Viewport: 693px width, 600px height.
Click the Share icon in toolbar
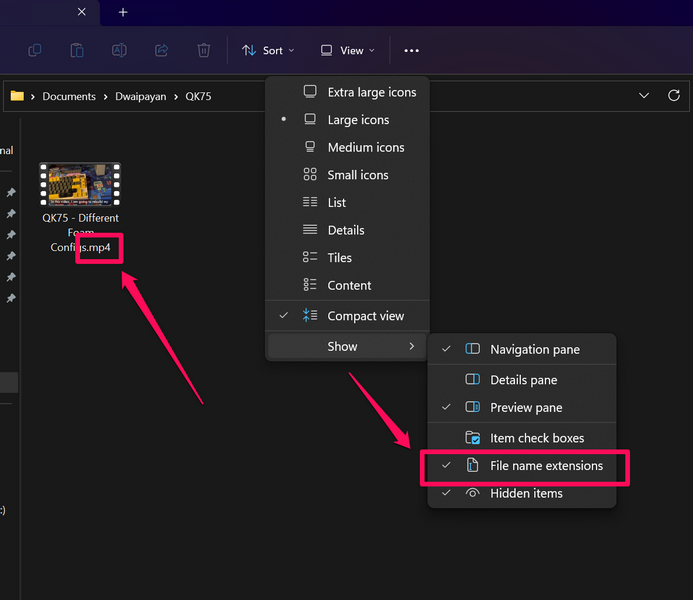pos(161,50)
